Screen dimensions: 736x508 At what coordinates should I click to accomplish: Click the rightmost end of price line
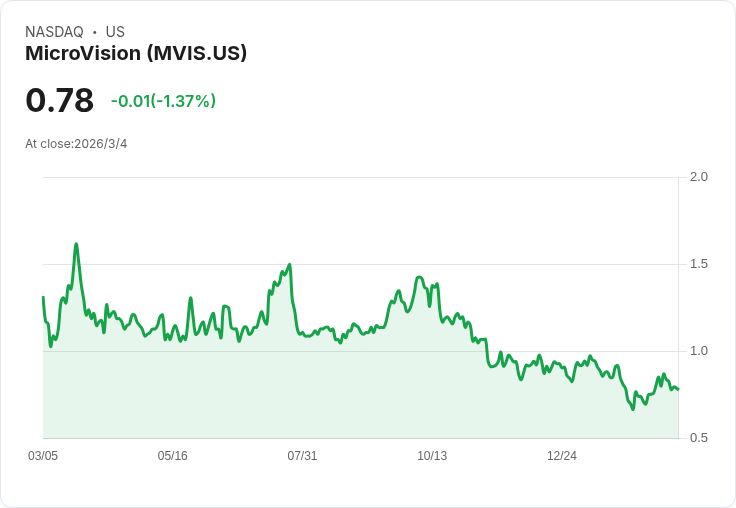click(678, 389)
